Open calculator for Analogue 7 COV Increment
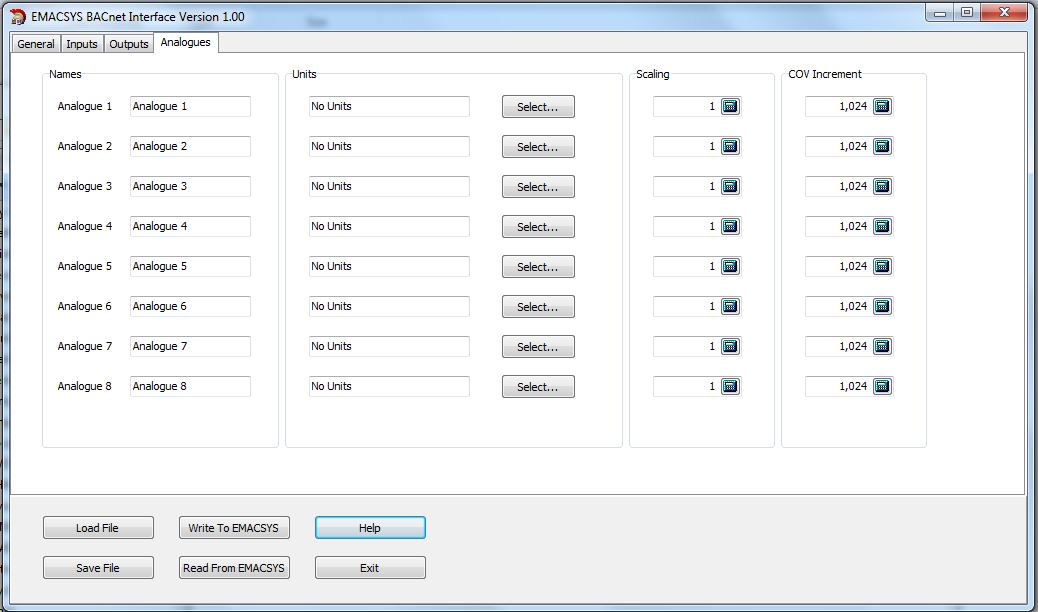Screen dimensions: 1038x612 click(882, 347)
